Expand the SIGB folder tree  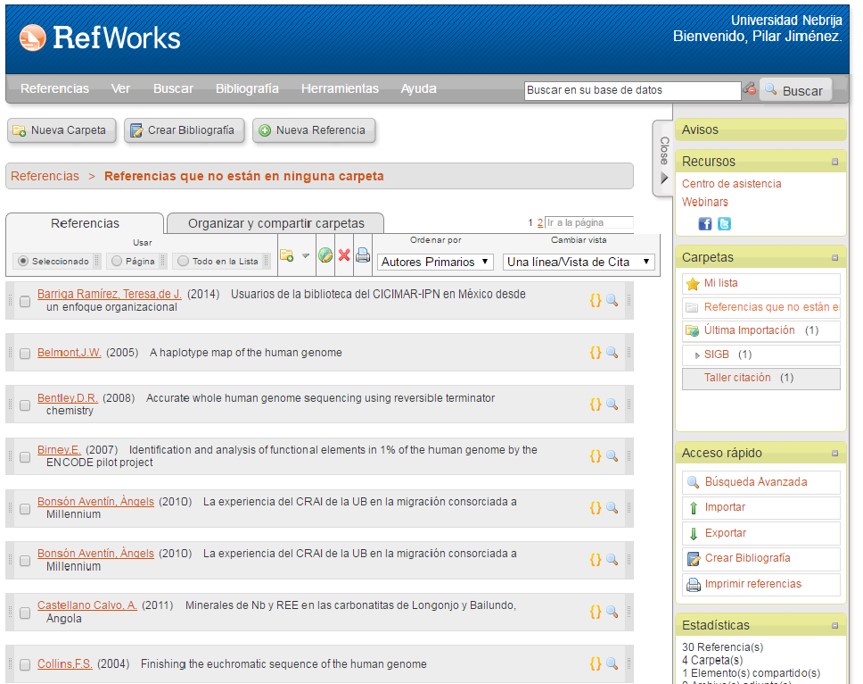[x=697, y=355]
